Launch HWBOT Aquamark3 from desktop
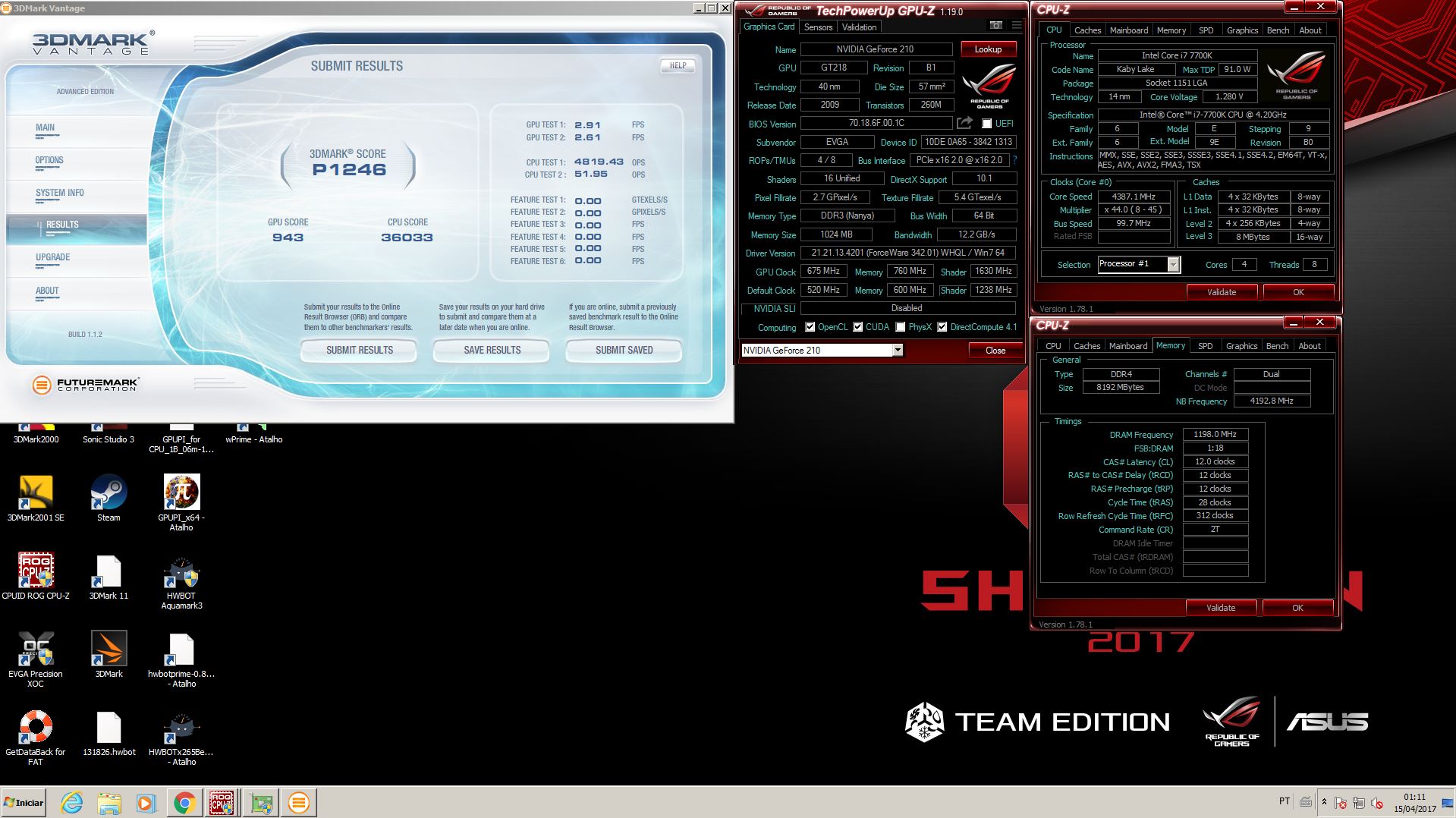Screen dimensions: 1456x818 pos(181,582)
